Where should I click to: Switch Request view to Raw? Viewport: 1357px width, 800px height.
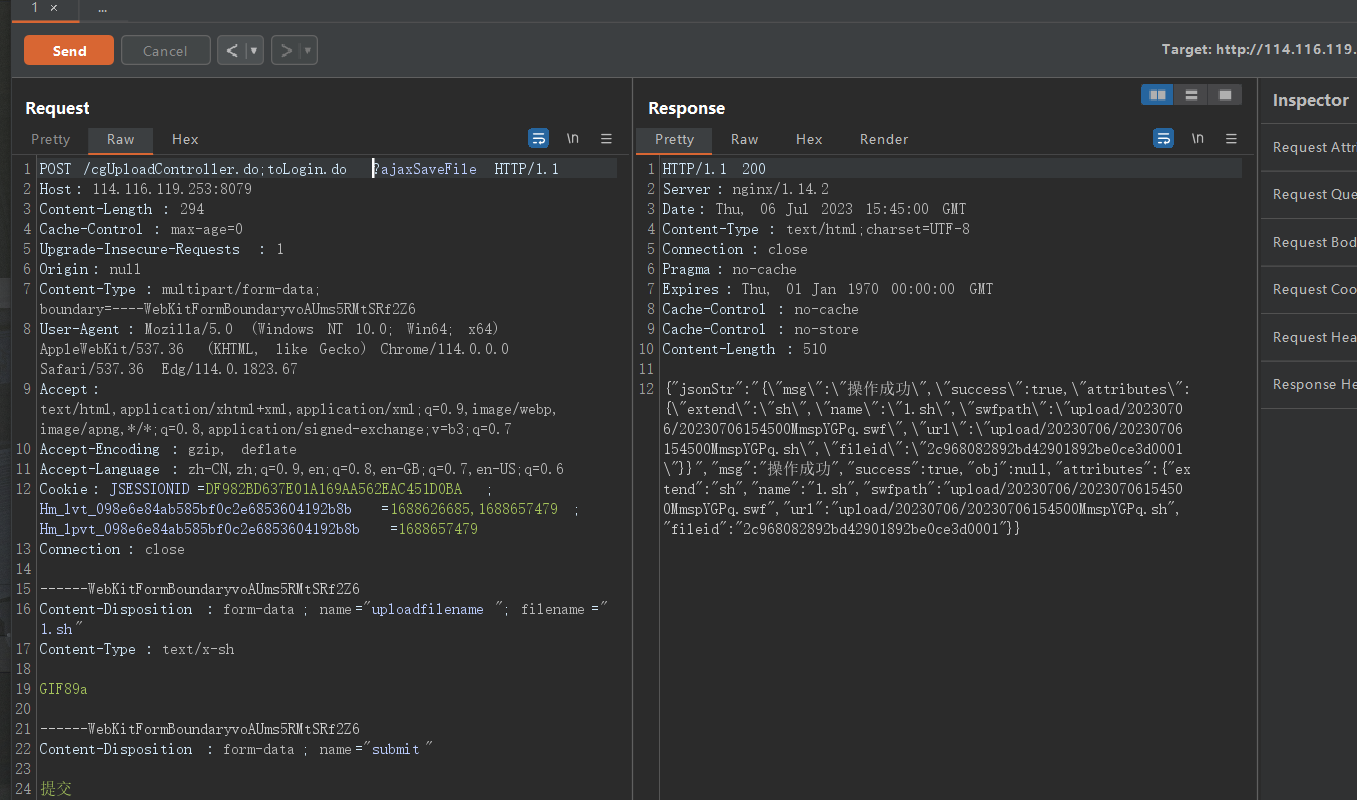[121, 139]
